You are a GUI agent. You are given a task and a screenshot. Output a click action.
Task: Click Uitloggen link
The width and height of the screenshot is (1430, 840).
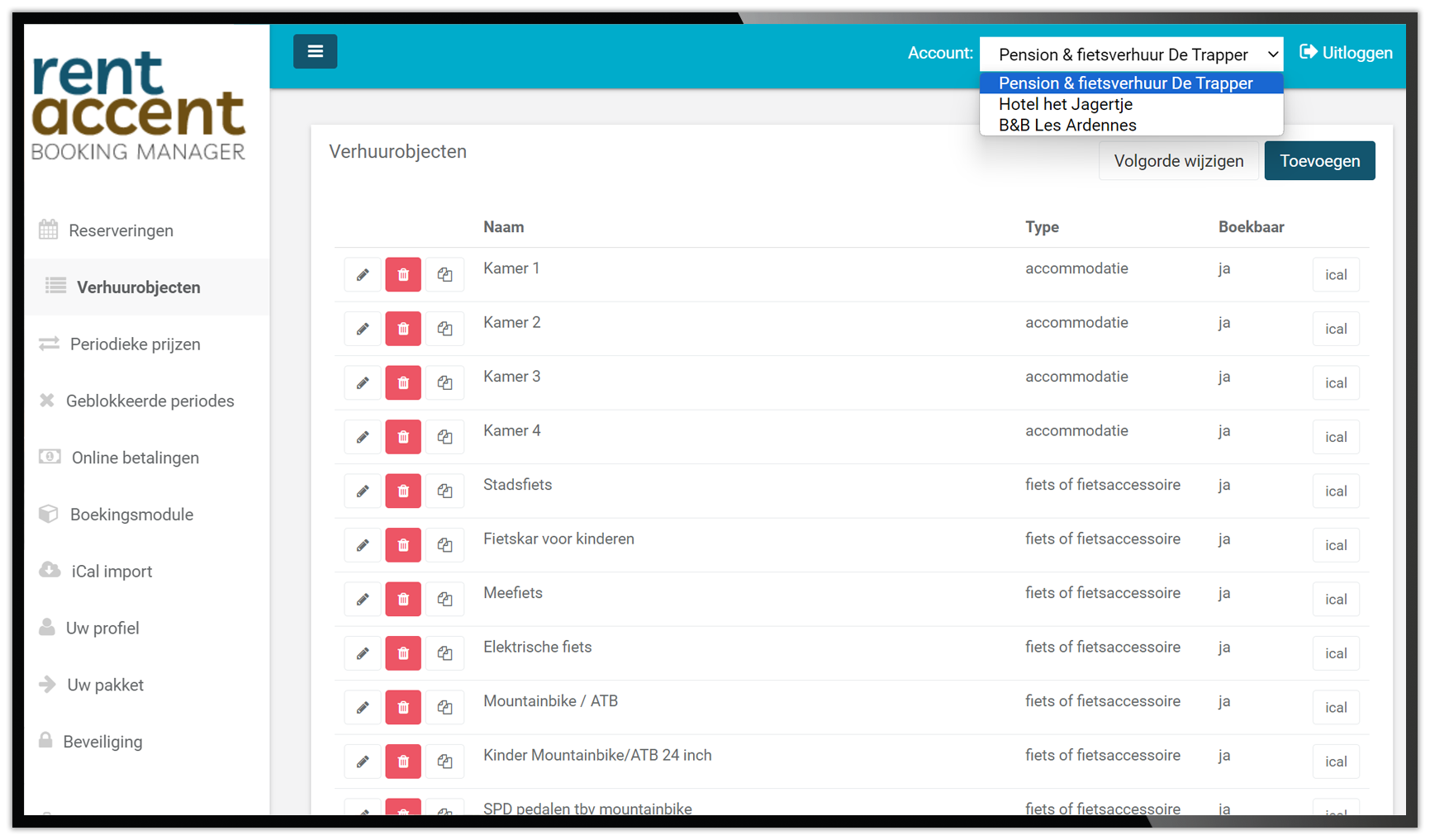point(1346,53)
